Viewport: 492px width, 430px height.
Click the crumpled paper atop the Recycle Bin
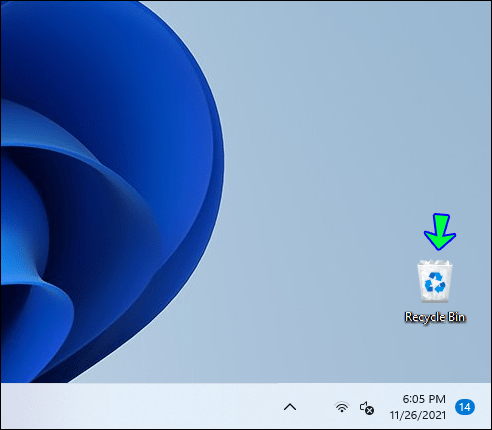tap(435, 263)
